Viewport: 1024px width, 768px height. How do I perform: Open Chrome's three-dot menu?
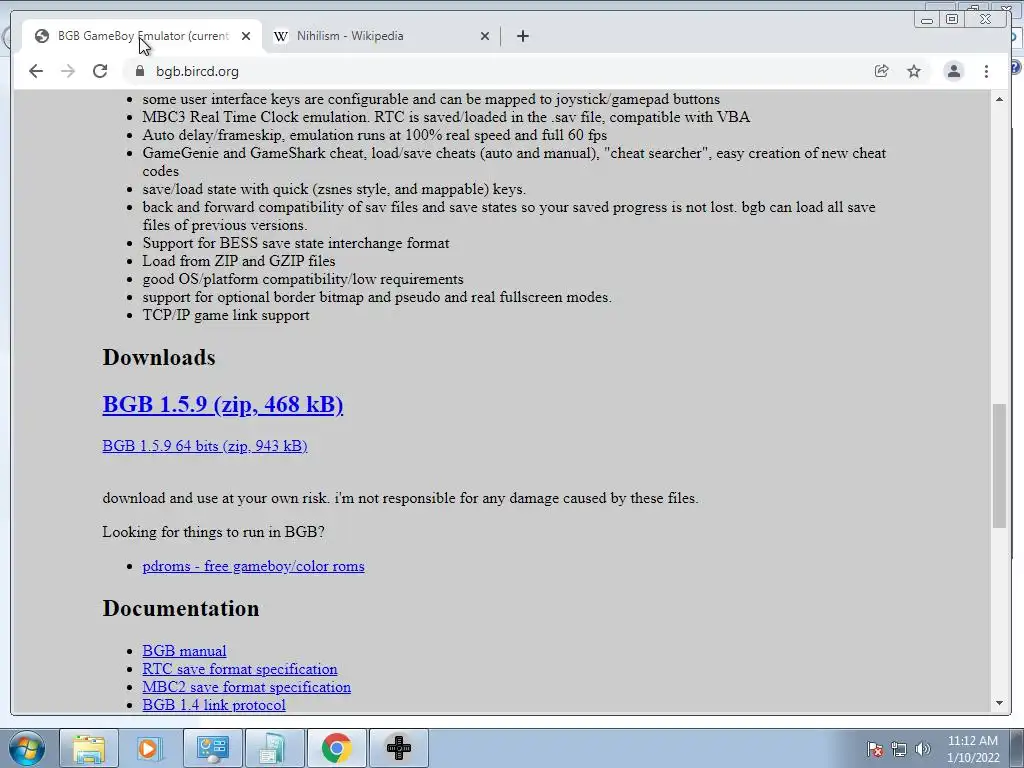tap(986, 71)
